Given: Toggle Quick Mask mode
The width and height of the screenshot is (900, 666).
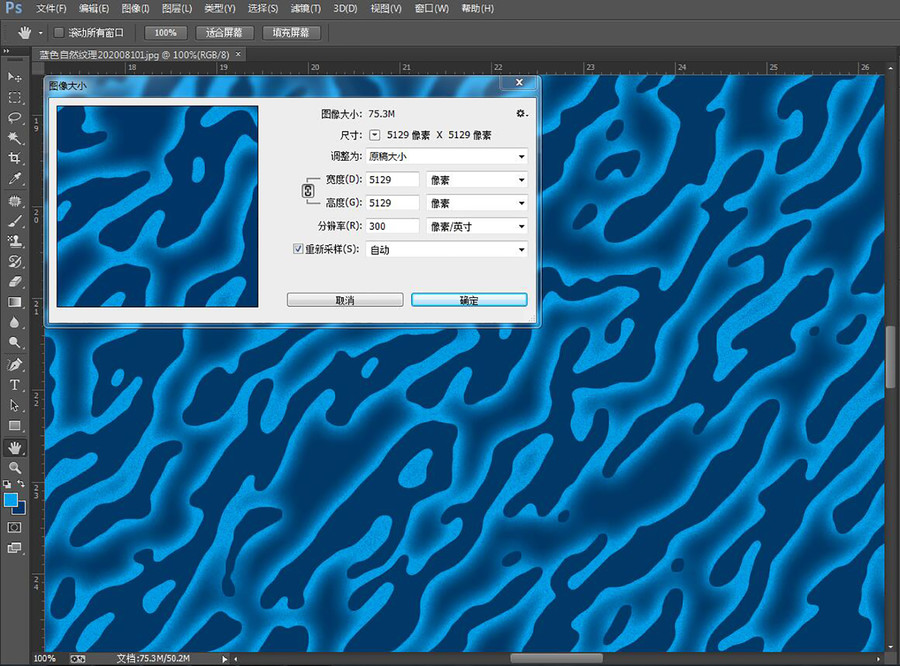Looking at the screenshot, I should click(x=14, y=527).
